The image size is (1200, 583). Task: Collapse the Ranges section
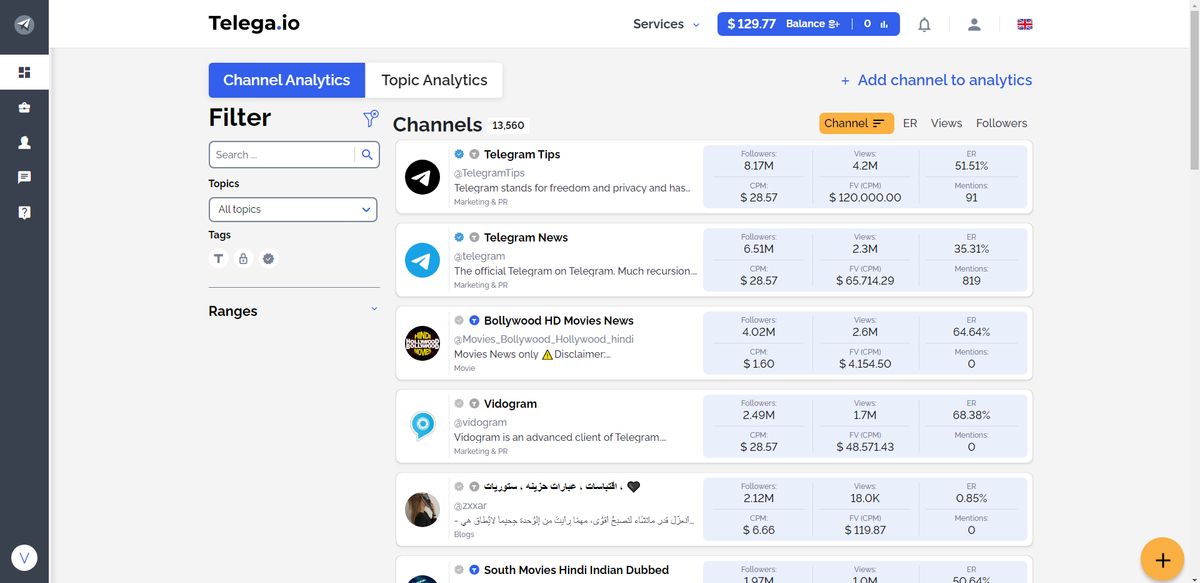tap(374, 308)
